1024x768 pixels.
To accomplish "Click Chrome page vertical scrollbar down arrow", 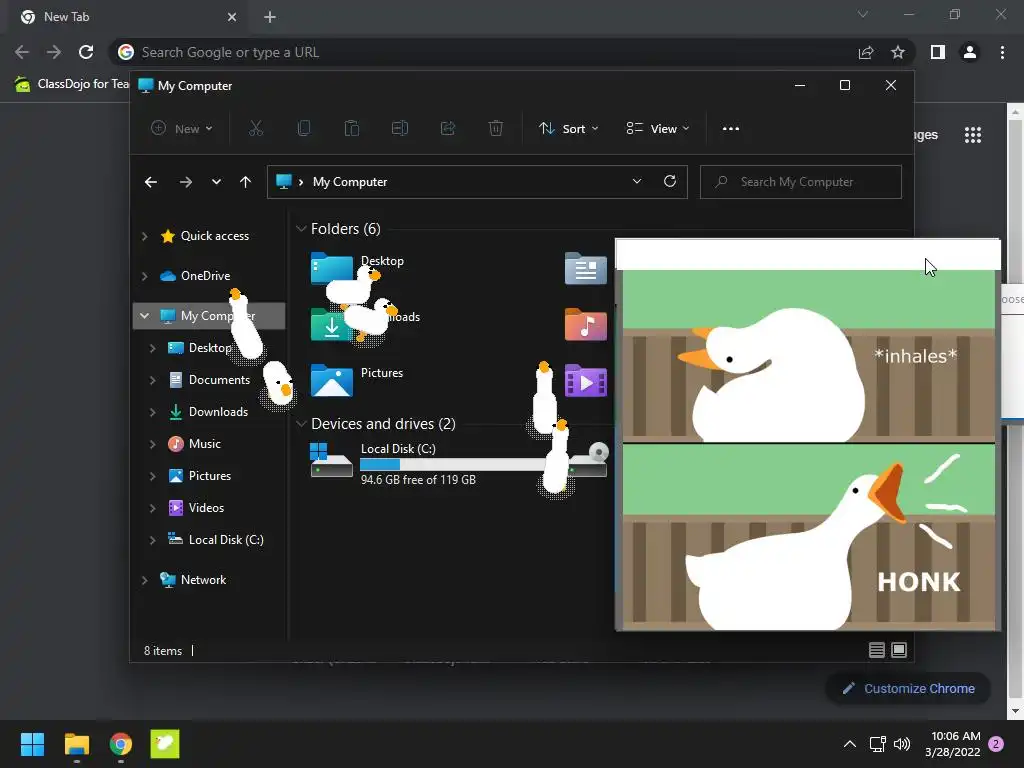I will point(1015,711).
